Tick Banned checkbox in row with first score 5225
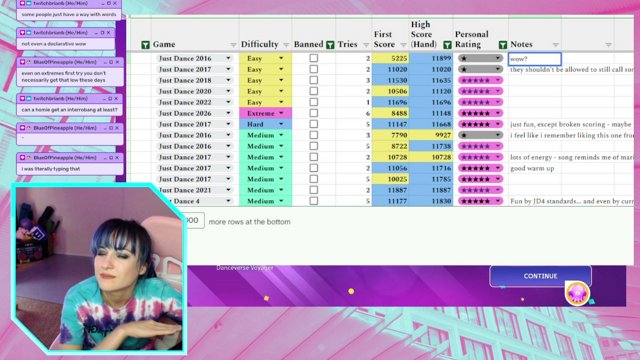The height and width of the screenshot is (360, 640). (x=313, y=58)
